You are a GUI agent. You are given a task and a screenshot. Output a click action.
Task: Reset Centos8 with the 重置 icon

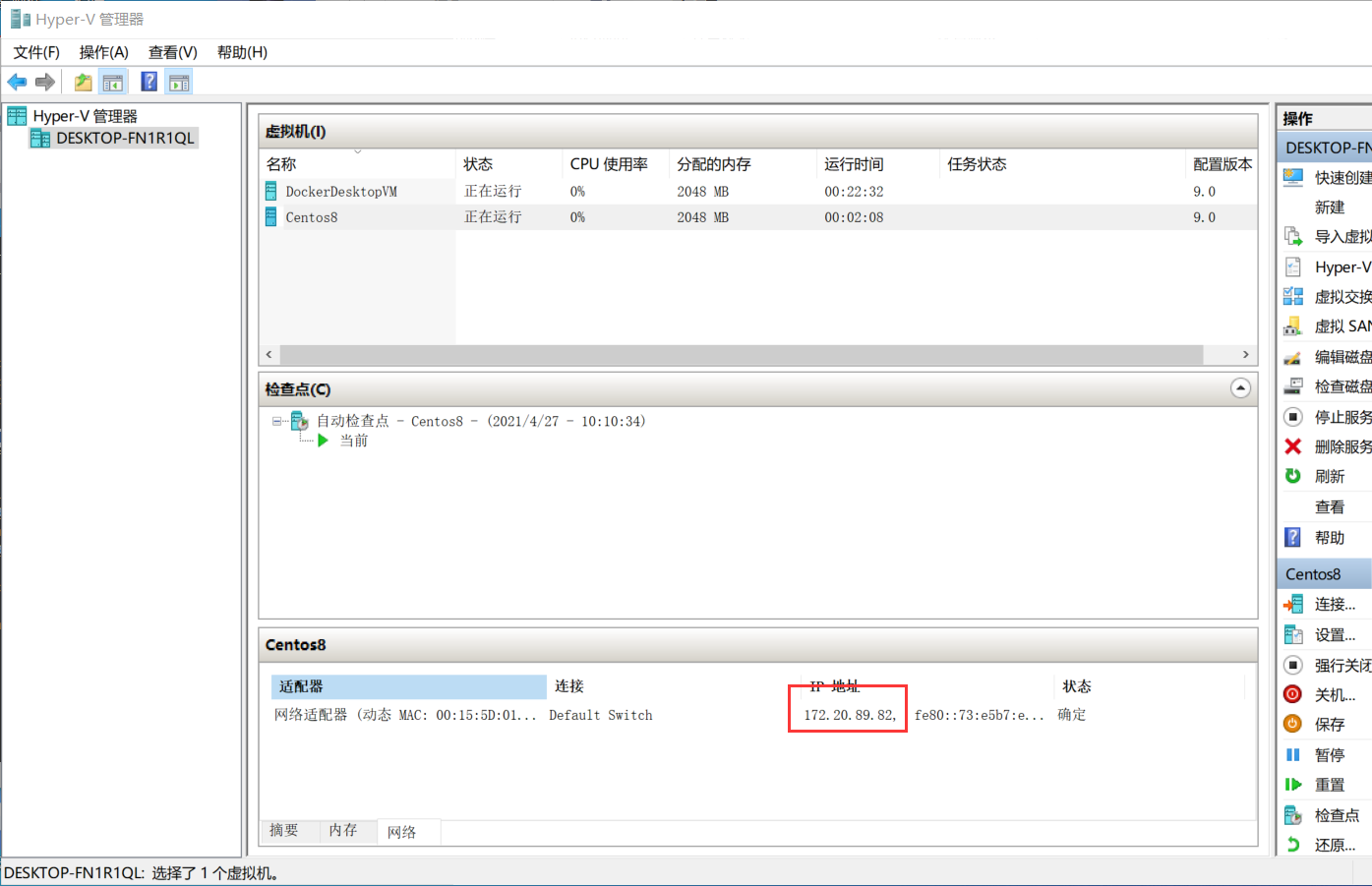1292,784
